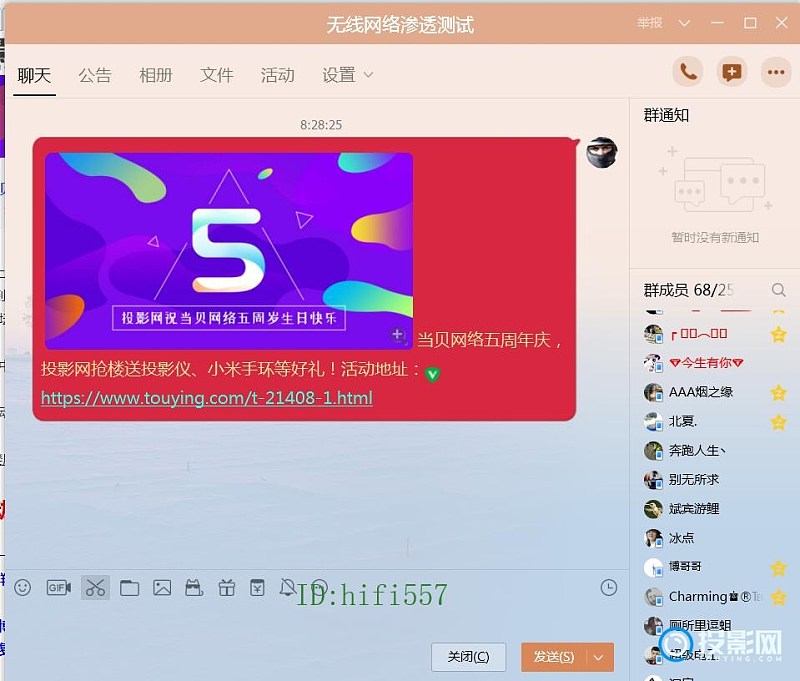Open the purple anniversary image in the message
Image resolution: width=800 pixels, height=681 pixels.
click(x=229, y=251)
